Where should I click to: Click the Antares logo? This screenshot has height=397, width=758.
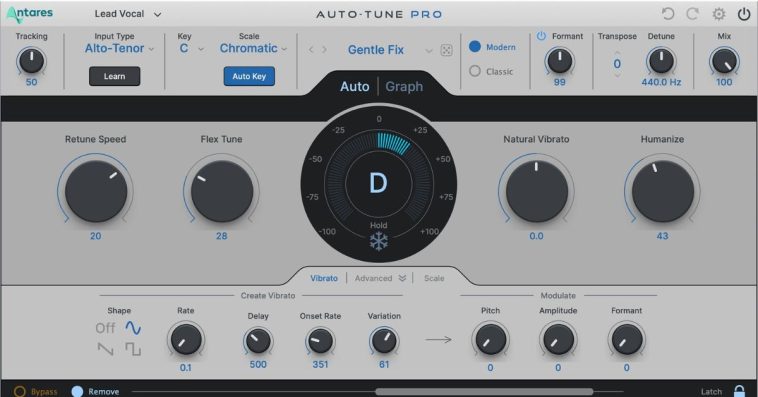29,14
